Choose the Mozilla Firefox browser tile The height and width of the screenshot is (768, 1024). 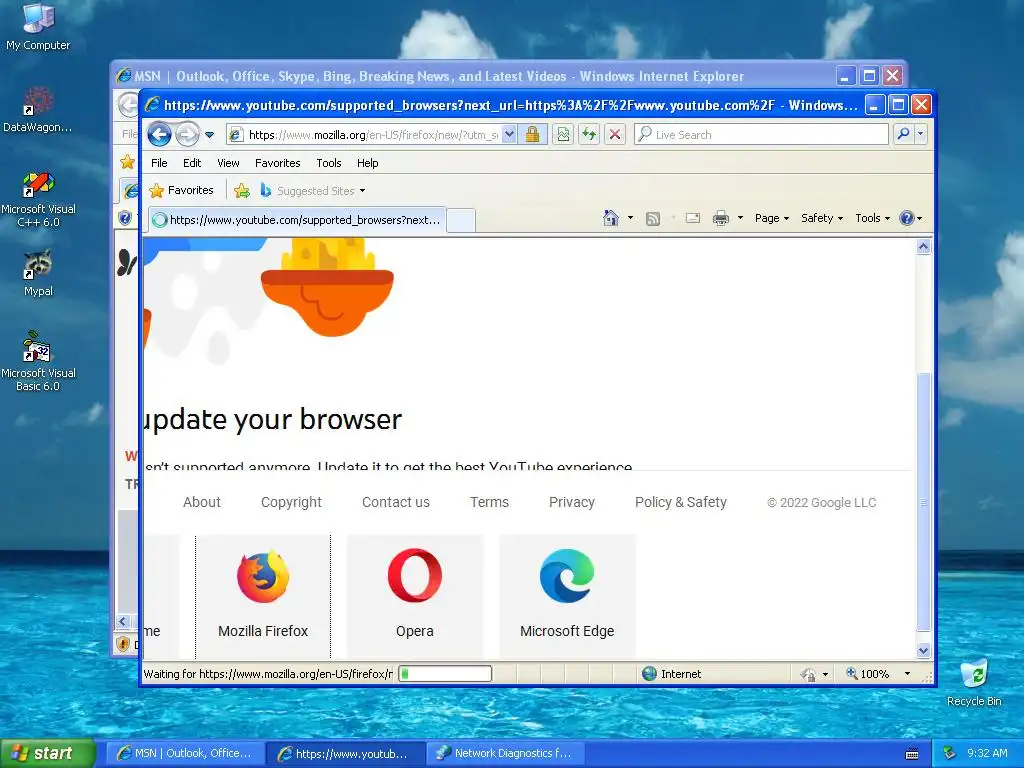[263, 596]
